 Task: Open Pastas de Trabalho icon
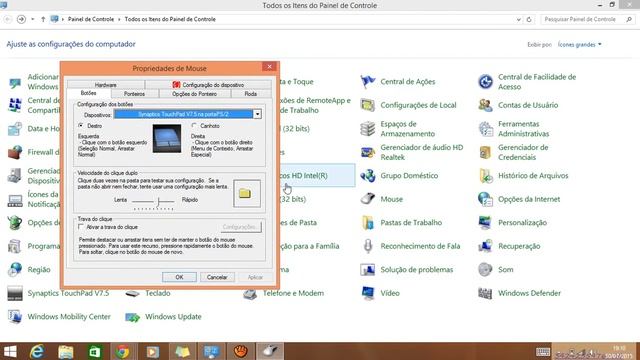coord(368,223)
